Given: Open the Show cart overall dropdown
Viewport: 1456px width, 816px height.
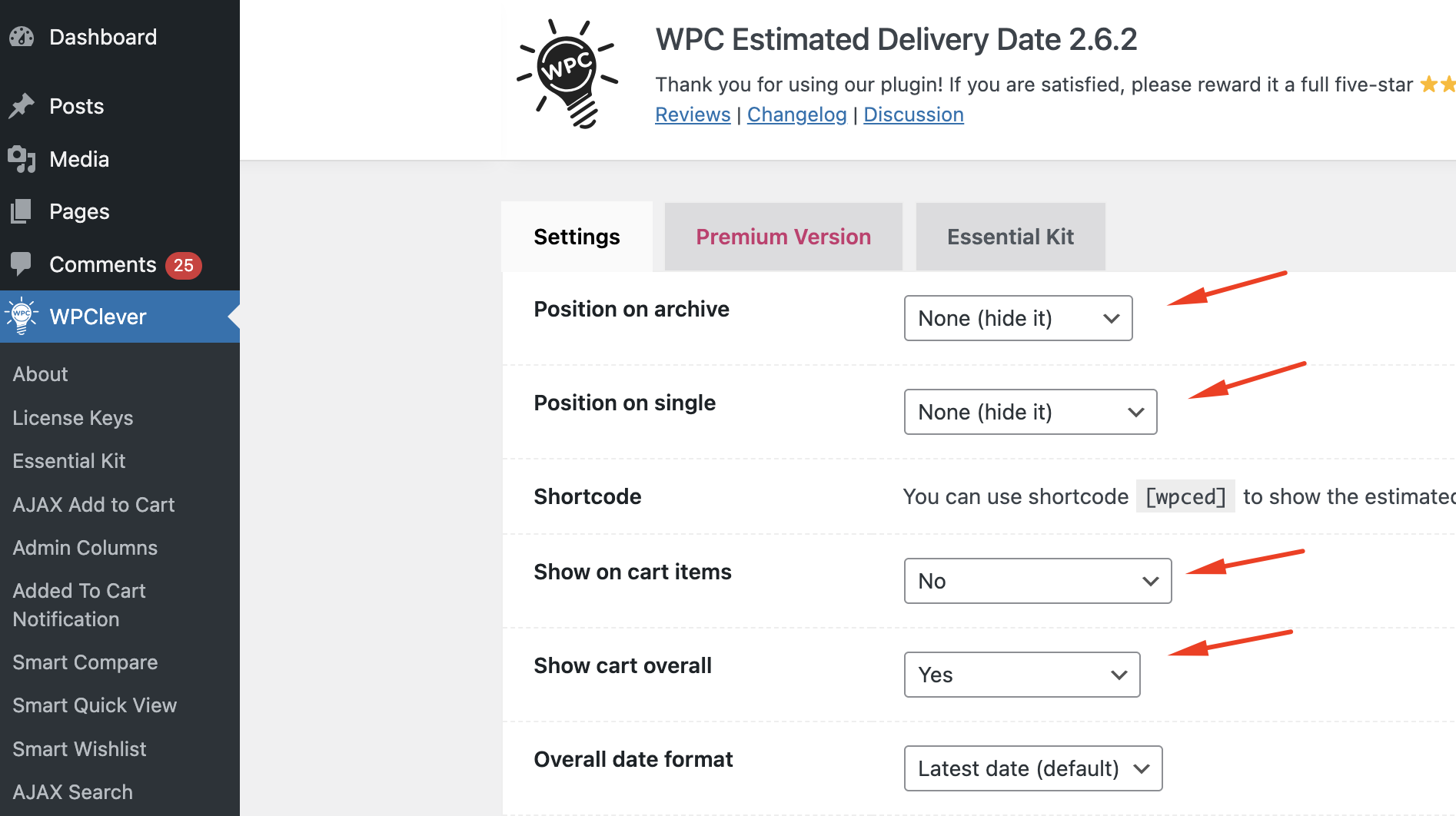Looking at the screenshot, I should (x=1022, y=675).
